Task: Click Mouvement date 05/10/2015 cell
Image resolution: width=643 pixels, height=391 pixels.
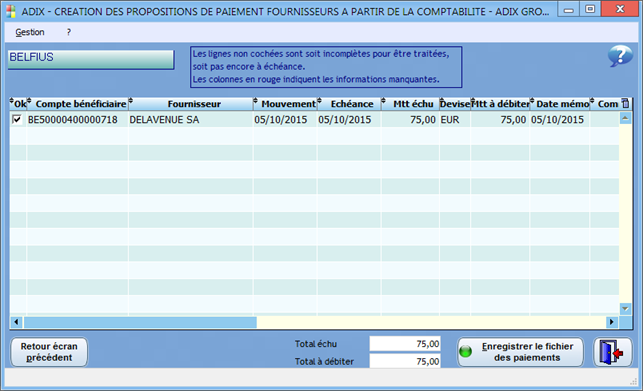Action: [285, 119]
